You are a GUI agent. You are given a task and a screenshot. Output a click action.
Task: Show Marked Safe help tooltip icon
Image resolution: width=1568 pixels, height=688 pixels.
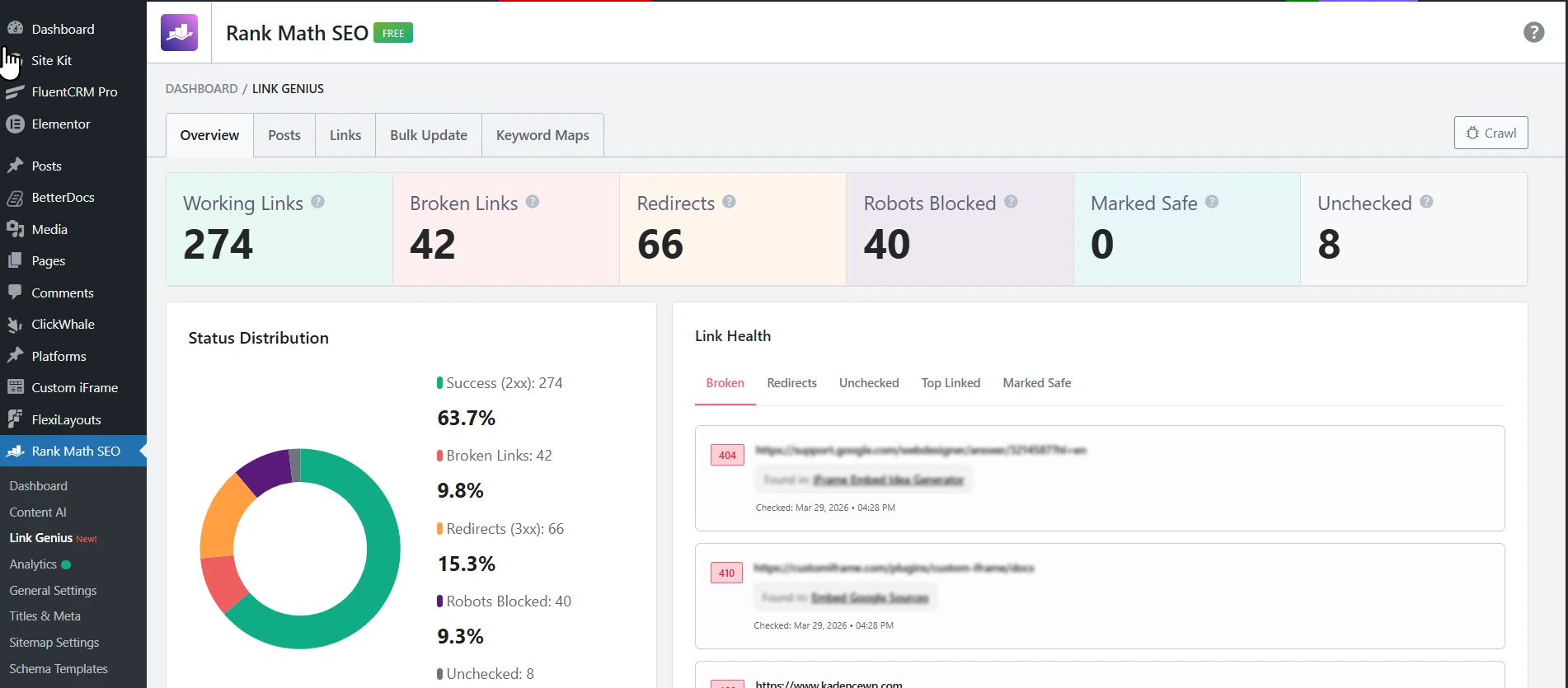coord(1212,202)
